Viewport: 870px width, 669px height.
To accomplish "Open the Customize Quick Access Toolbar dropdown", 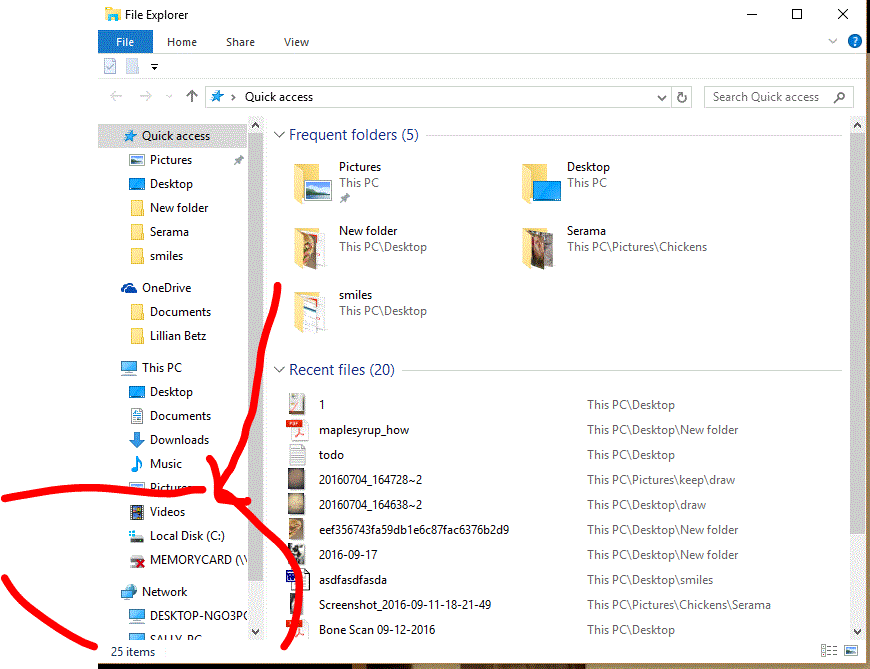I will pos(154,67).
